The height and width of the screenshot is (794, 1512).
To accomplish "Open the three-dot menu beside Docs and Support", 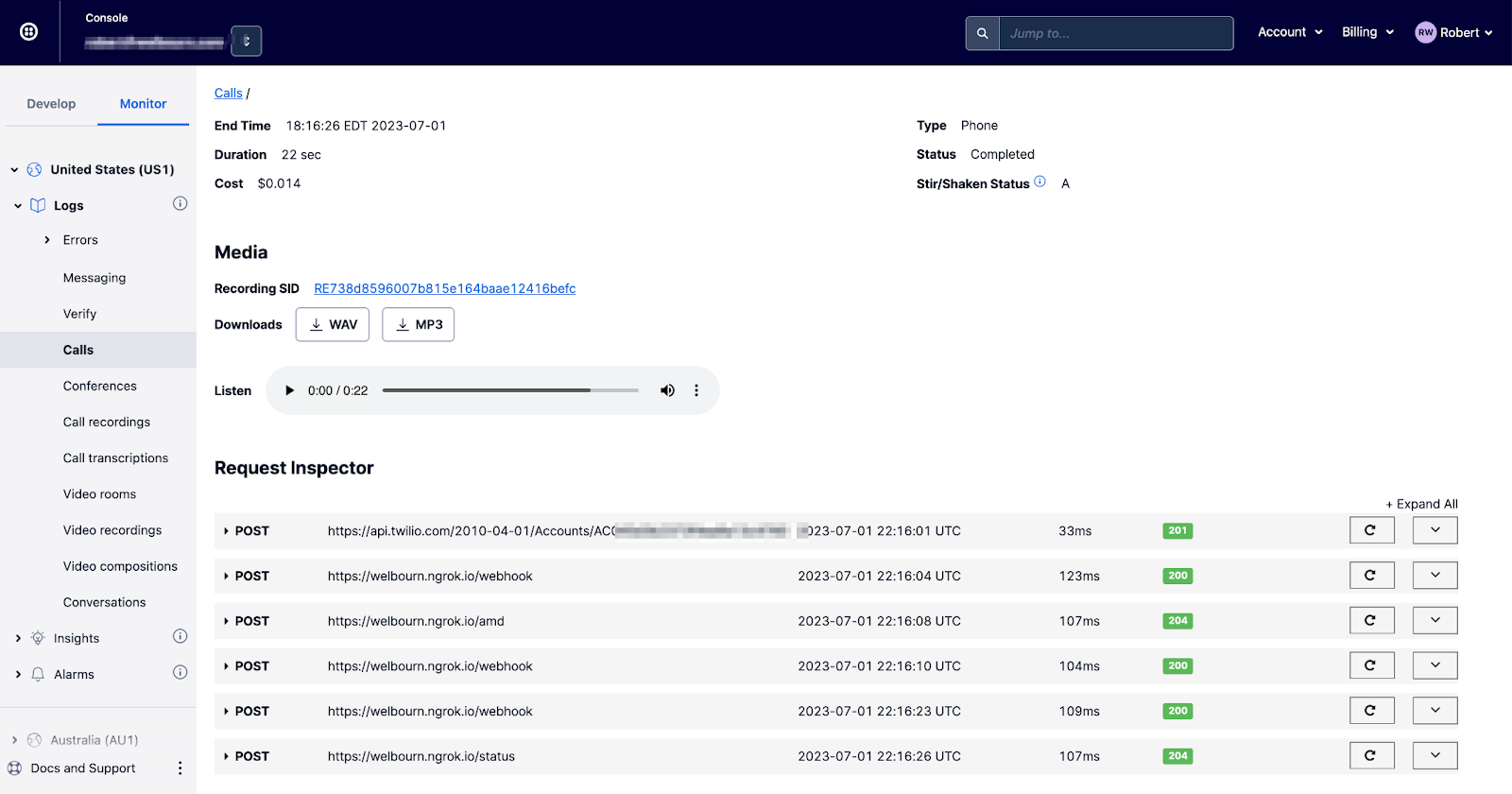I will [x=180, y=768].
